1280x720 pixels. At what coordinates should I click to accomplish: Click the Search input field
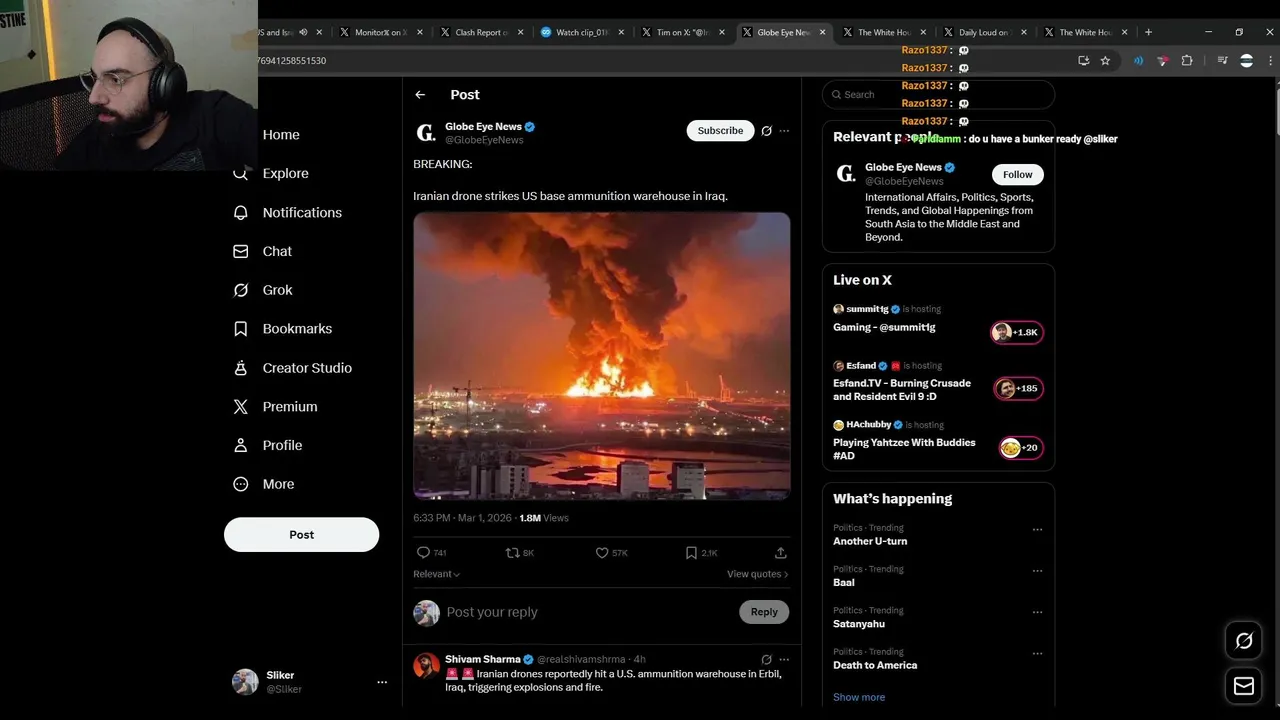[x=938, y=95]
